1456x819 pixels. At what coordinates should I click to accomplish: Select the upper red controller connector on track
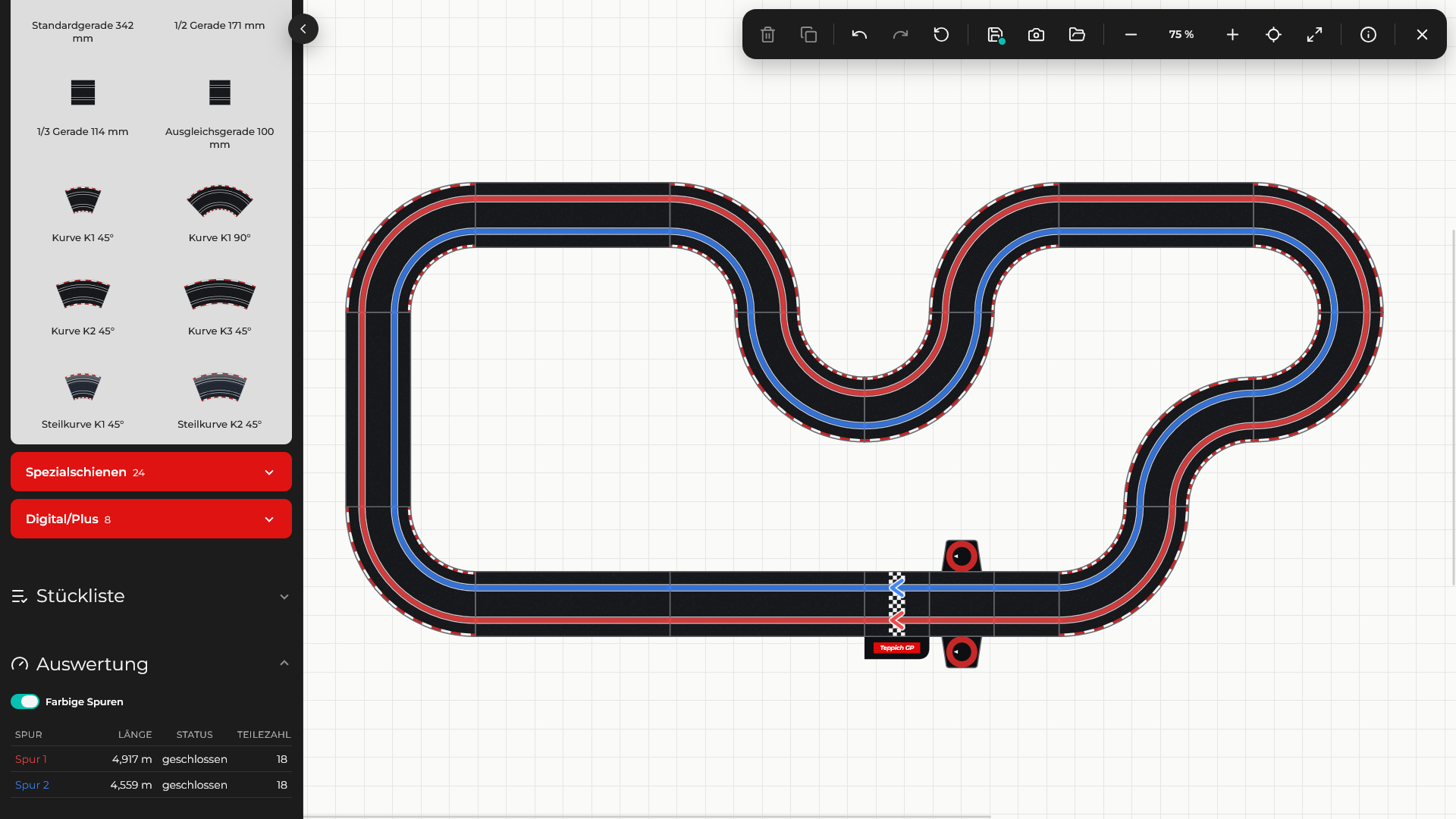pos(962,556)
